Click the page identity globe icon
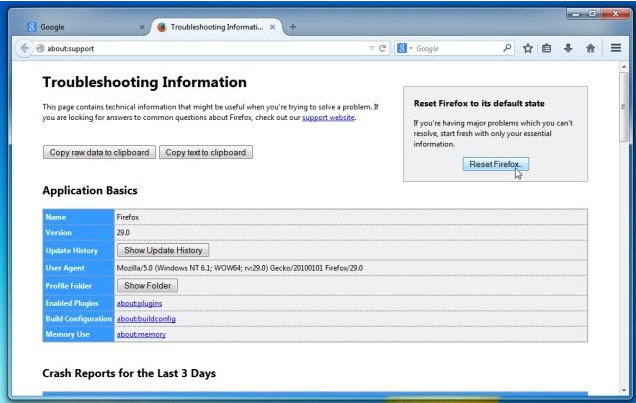636x403 pixels. coord(40,48)
